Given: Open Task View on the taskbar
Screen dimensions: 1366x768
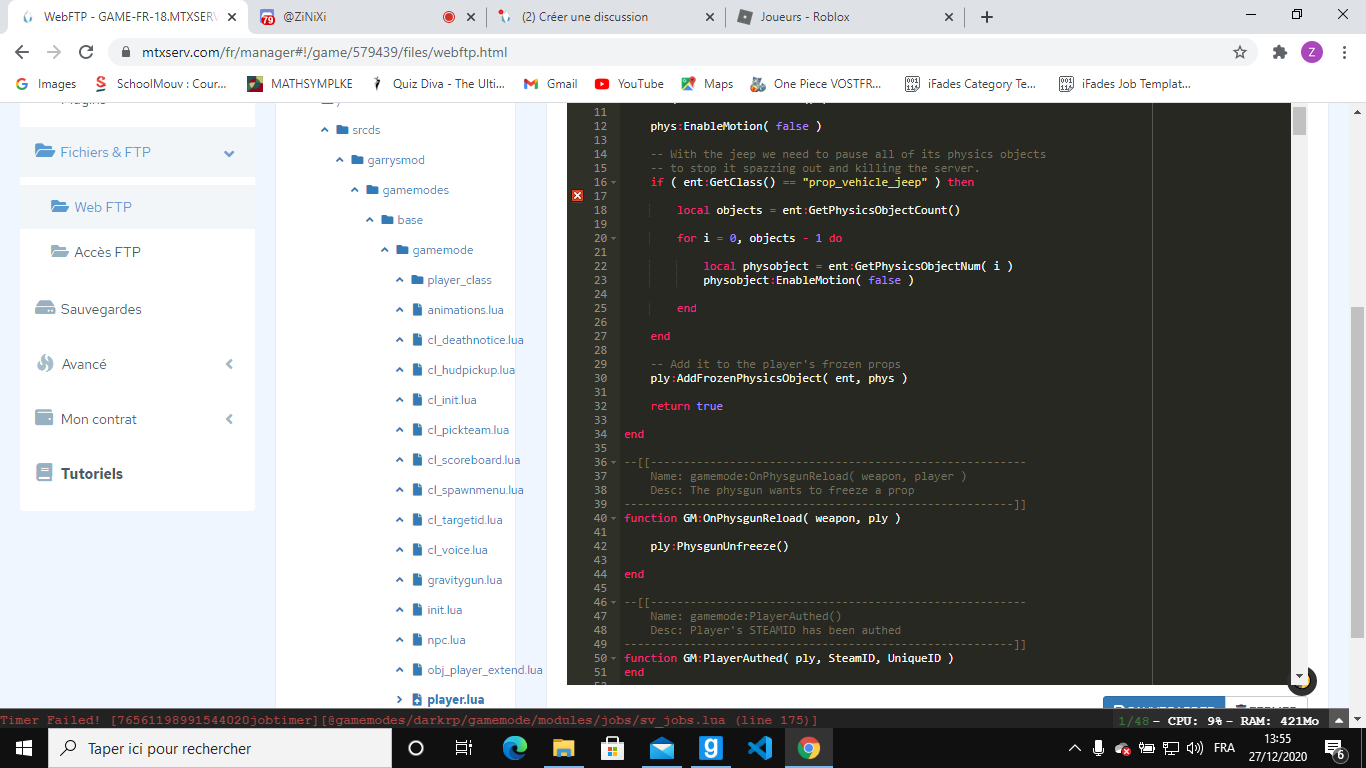Looking at the screenshot, I should click(464, 748).
